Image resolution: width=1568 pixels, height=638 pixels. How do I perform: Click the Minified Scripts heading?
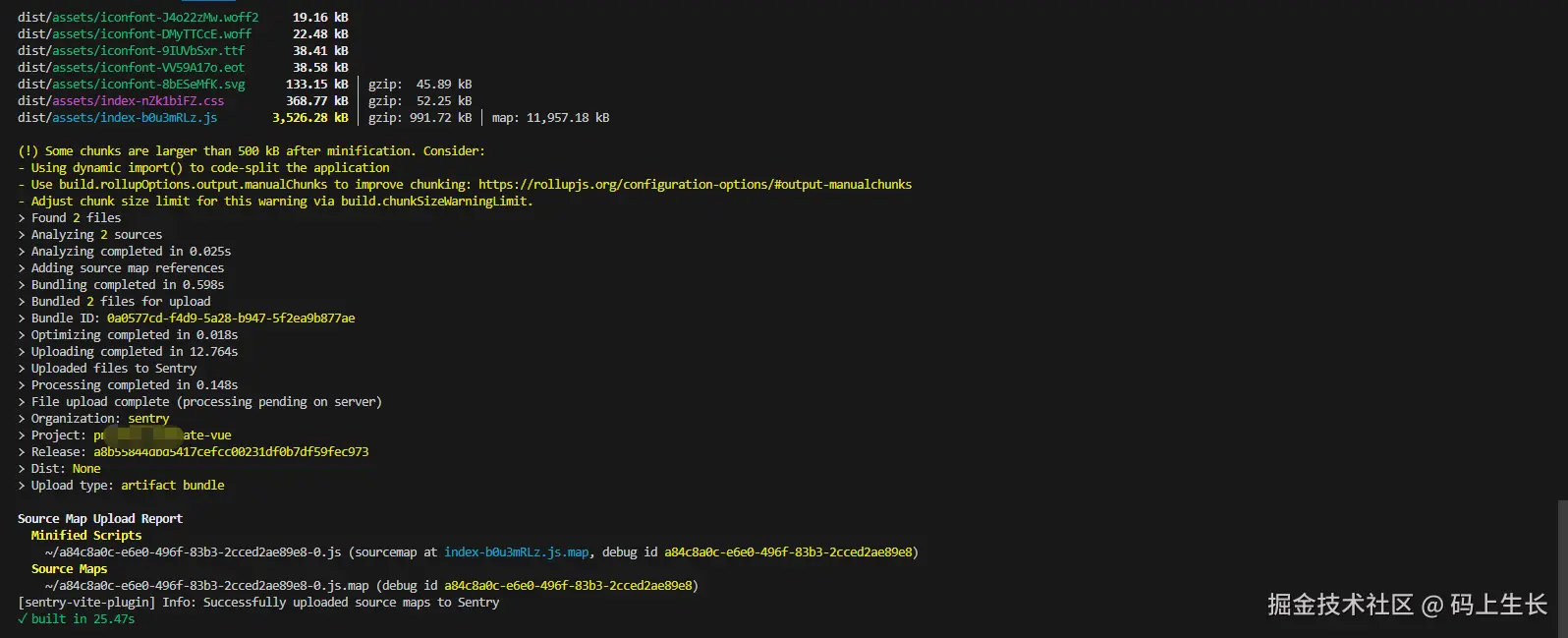86,535
